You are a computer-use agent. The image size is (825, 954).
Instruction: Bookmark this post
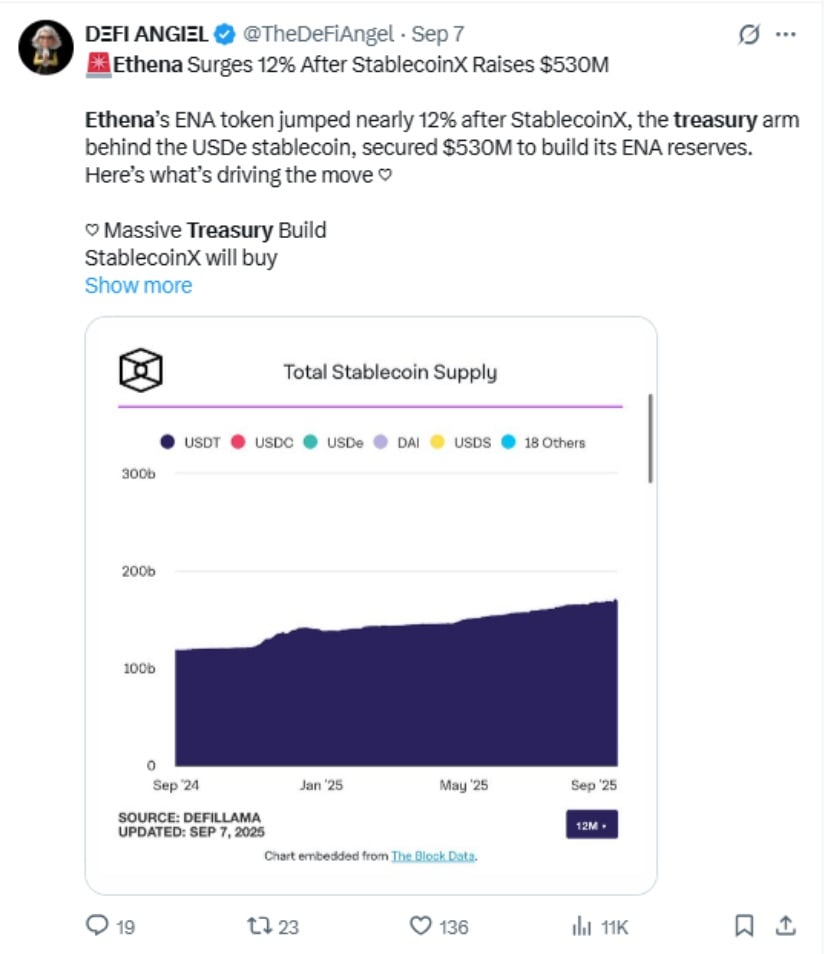pos(744,926)
